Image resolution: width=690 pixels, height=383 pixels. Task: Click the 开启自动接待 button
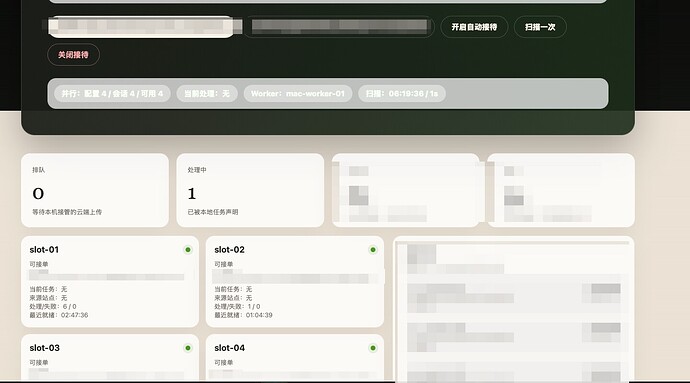click(474, 27)
